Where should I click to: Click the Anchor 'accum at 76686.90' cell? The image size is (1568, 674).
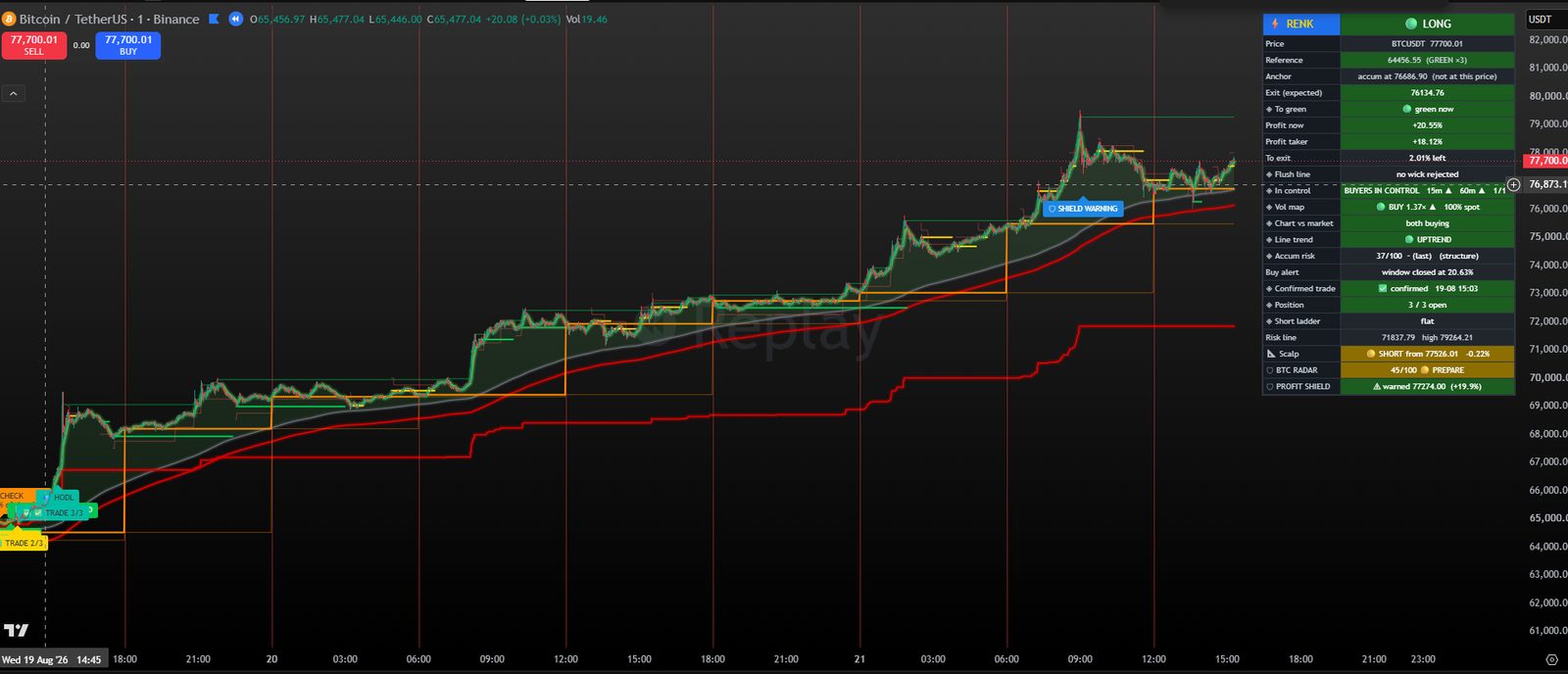coord(1427,76)
